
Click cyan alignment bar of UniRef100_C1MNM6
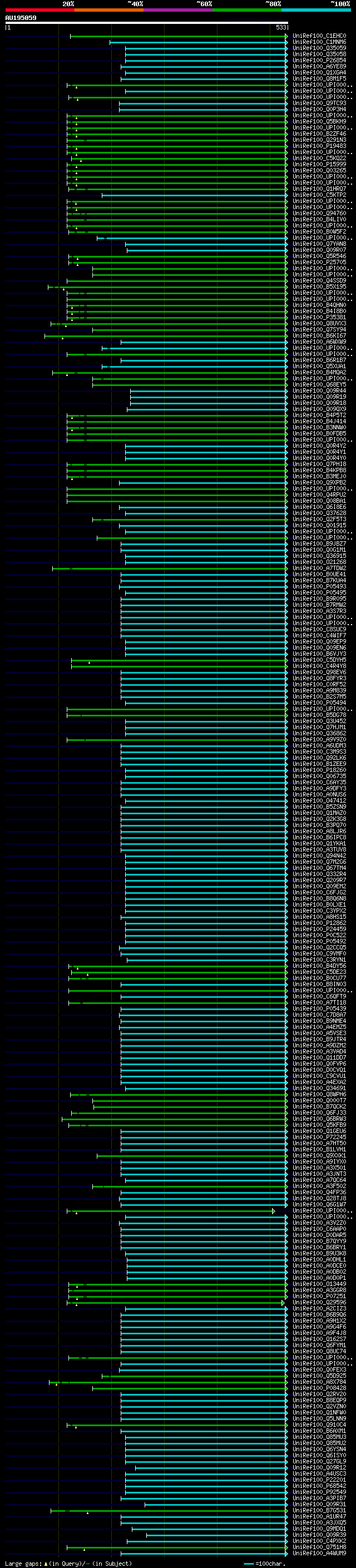[199, 42]
